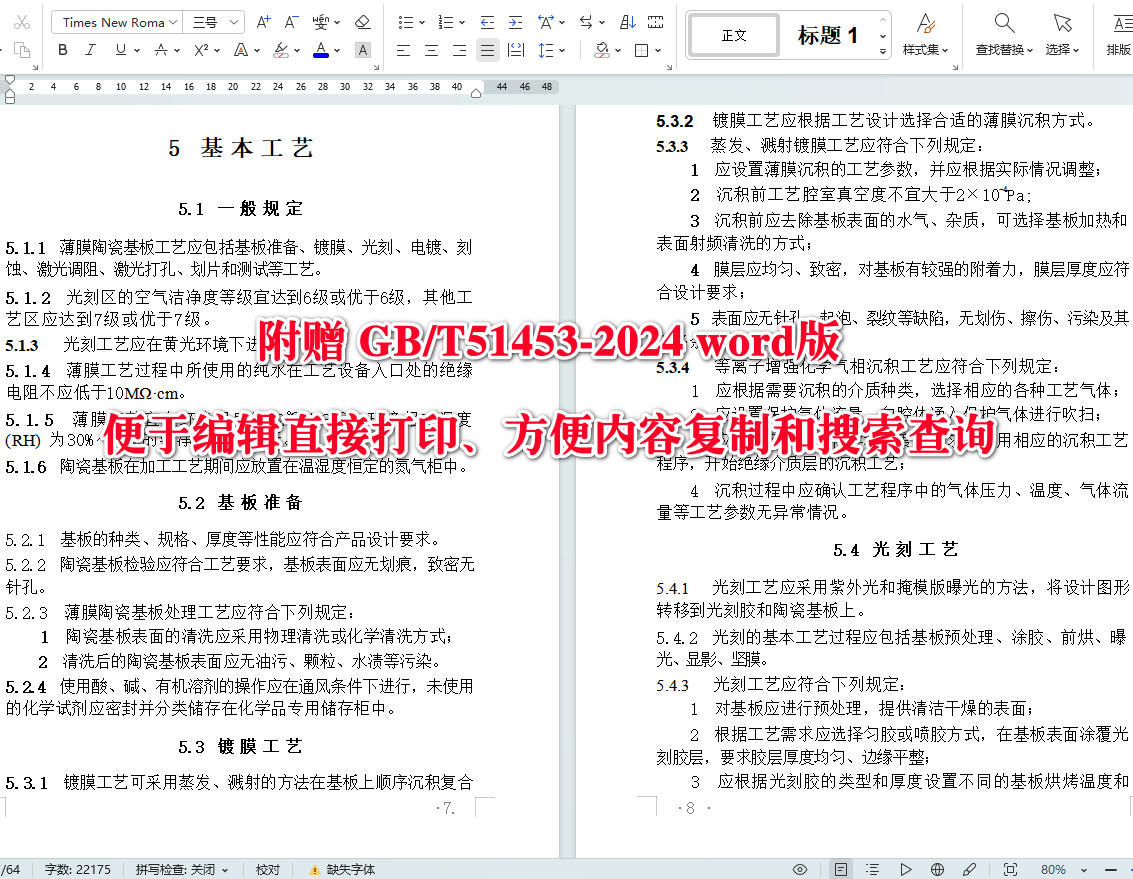This screenshot has height=879, width=1133.
Task: Toggle bold formatting
Action: 62,50
